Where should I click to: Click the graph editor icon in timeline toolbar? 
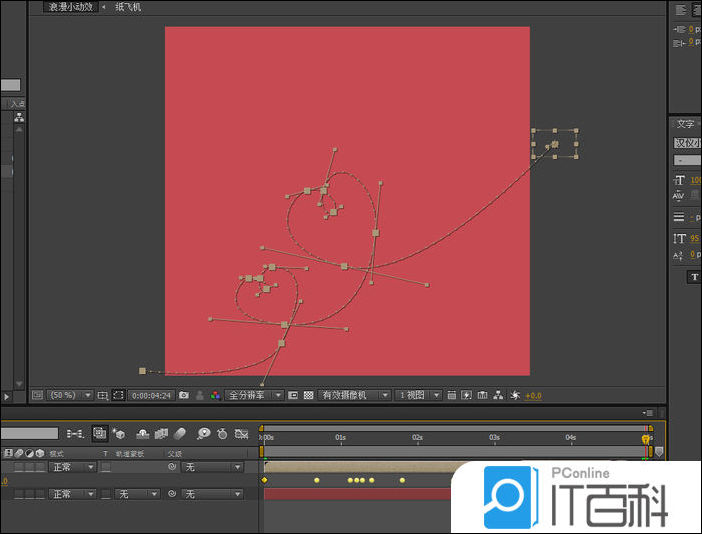tap(241, 433)
